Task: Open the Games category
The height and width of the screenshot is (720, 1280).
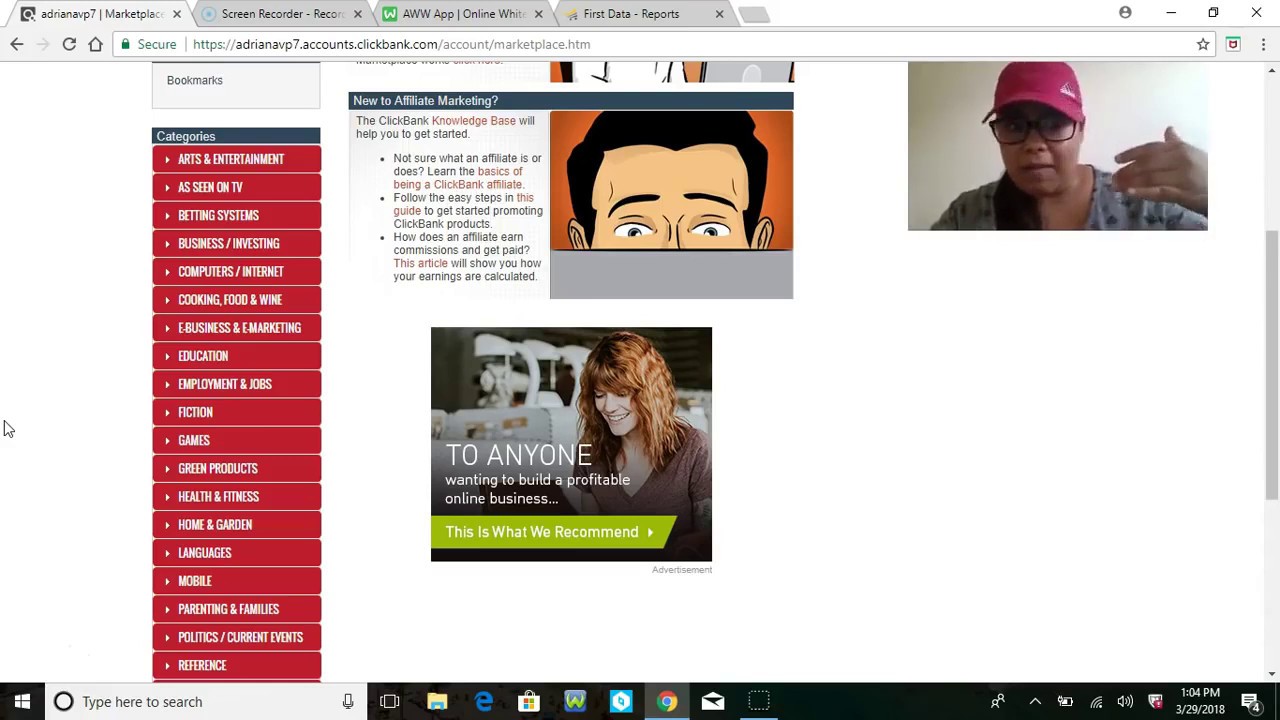Action: 236,440
